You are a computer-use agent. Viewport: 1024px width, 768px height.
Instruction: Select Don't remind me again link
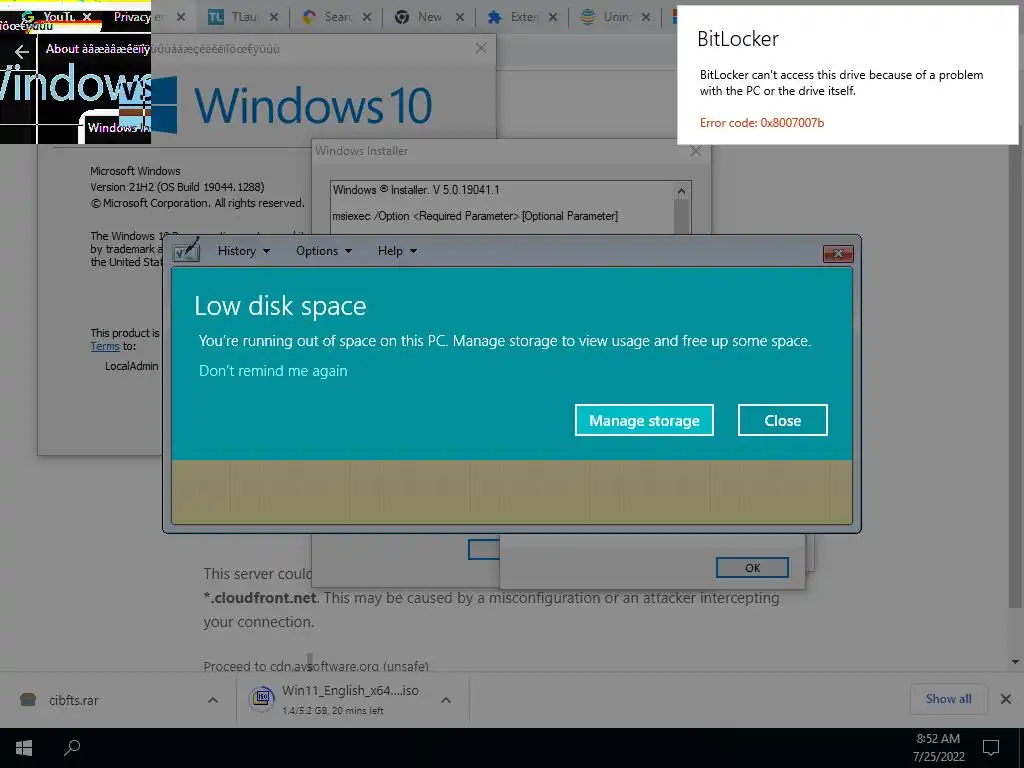click(273, 370)
